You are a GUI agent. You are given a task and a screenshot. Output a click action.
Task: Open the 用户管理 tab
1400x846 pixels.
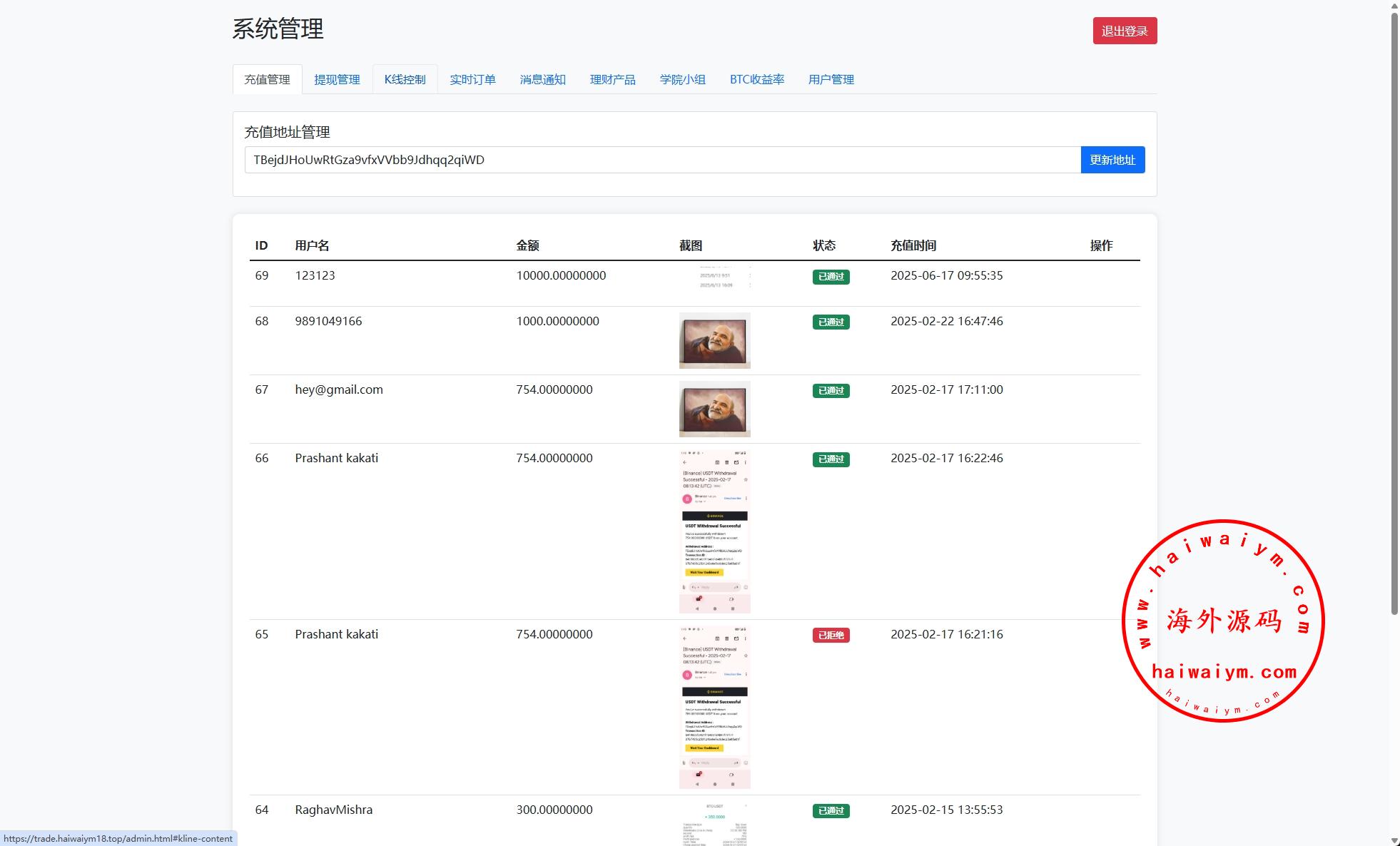click(x=831, y=79)
